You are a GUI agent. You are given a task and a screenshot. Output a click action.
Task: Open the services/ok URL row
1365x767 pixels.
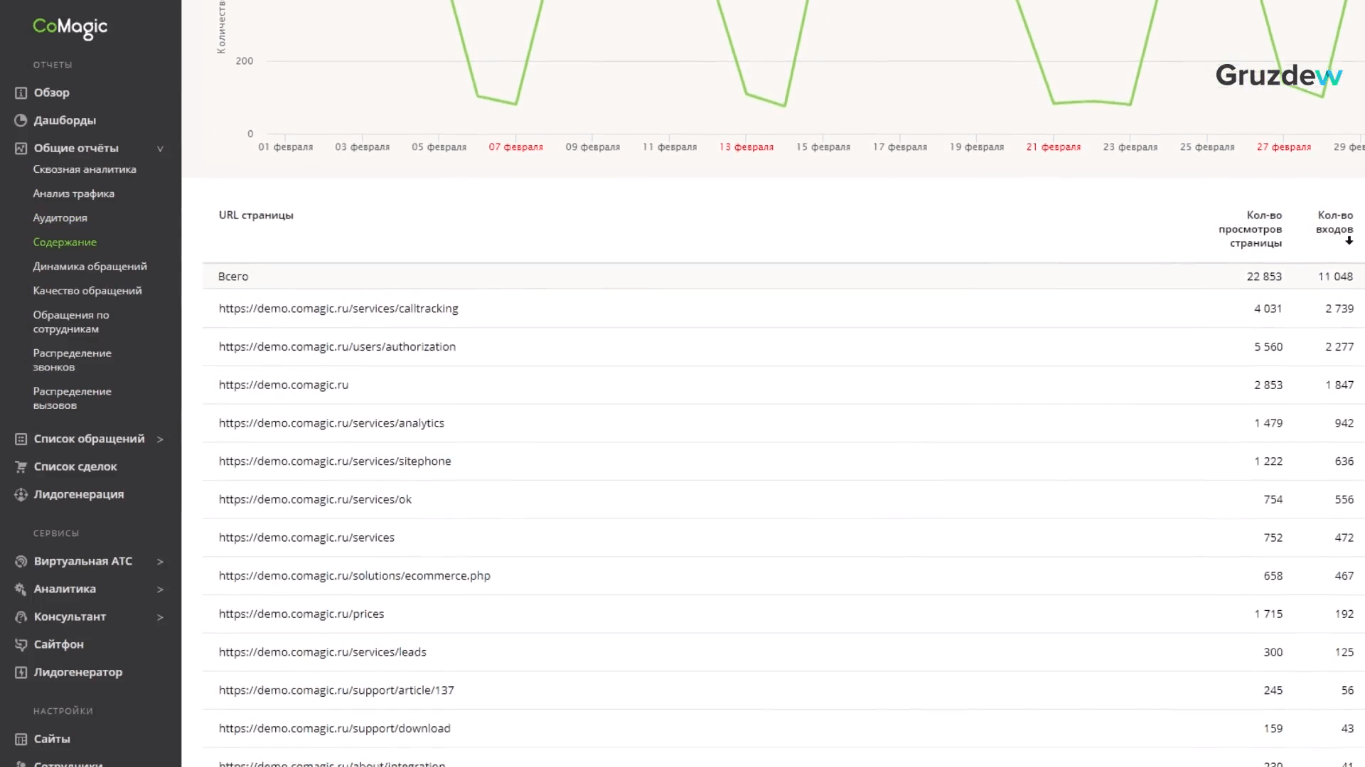(315, 500)
